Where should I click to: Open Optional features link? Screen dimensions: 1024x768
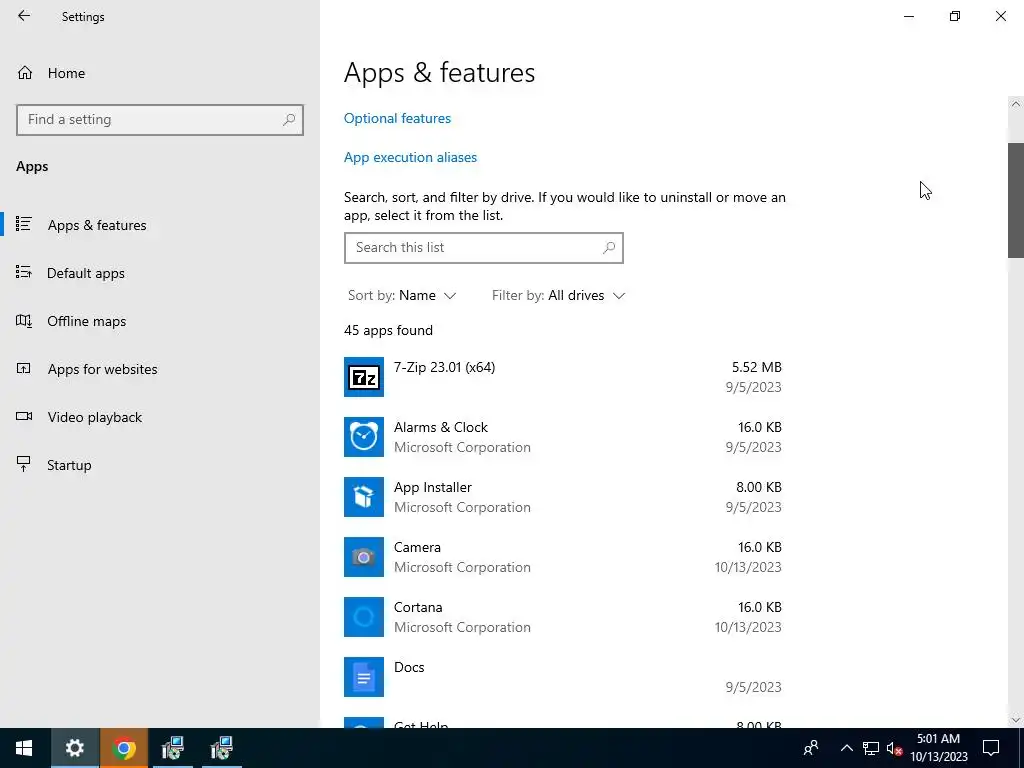click(x=397, y=118)
